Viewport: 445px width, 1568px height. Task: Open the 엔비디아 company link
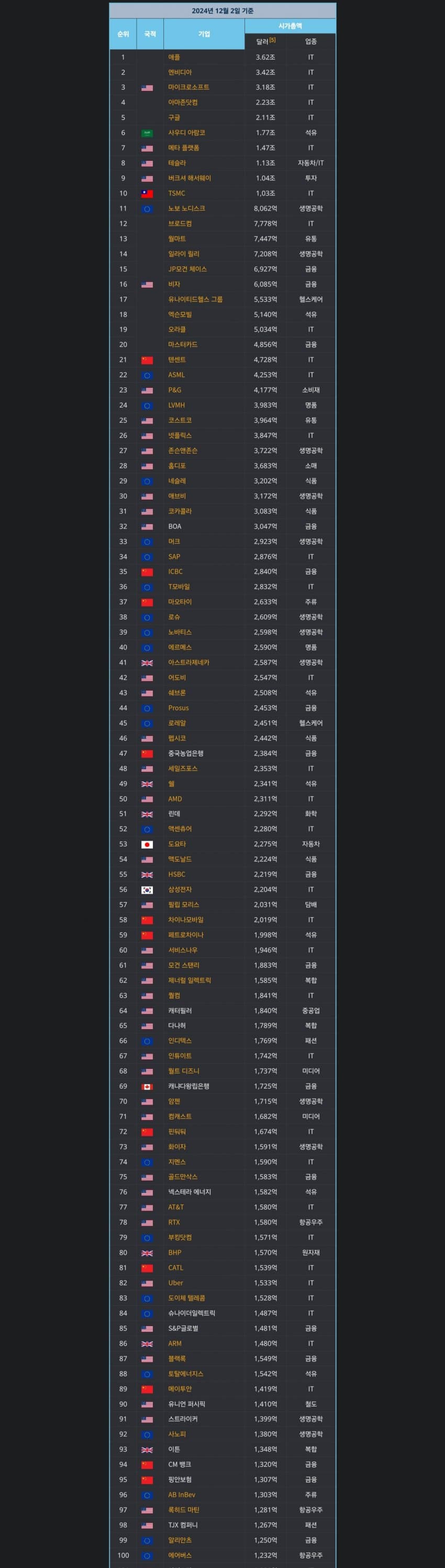pyautogui.click(x=180, y=72)
